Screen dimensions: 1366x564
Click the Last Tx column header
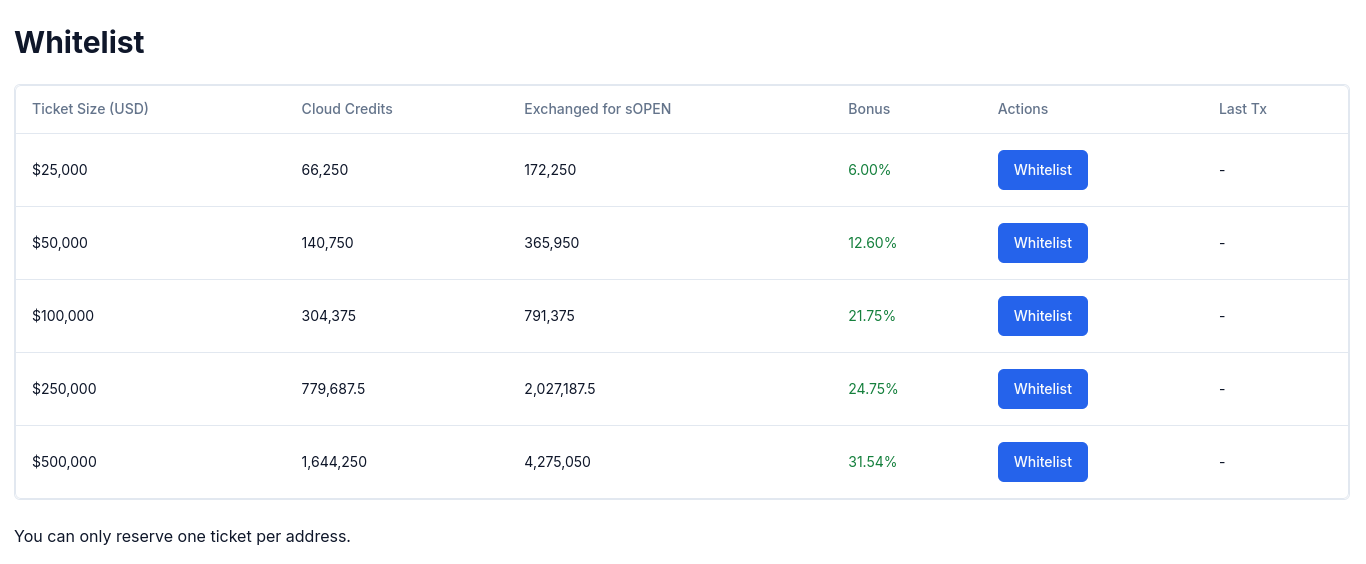(1243, 109)
